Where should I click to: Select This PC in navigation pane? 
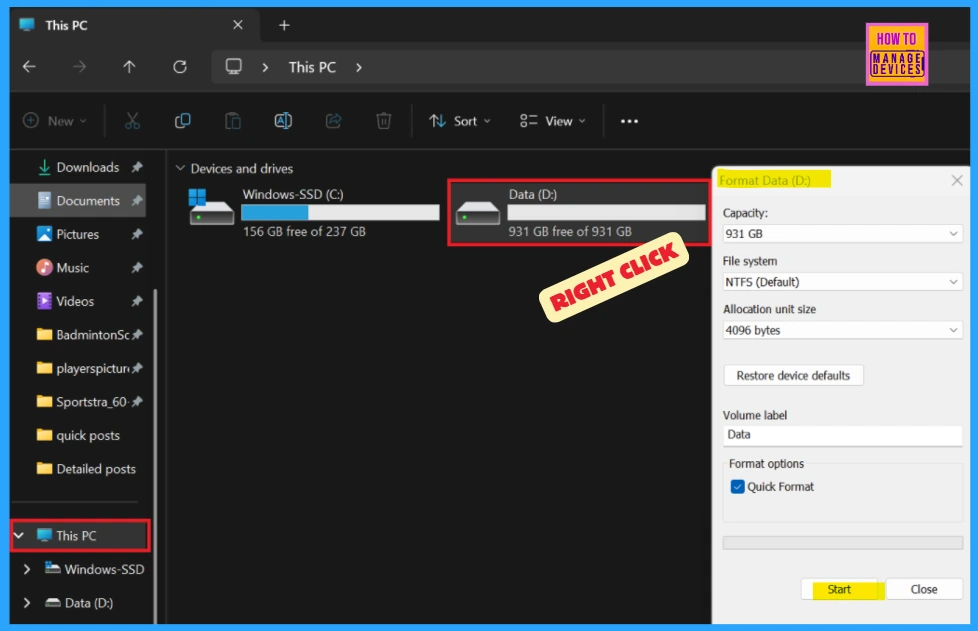[x=80, y=536]
